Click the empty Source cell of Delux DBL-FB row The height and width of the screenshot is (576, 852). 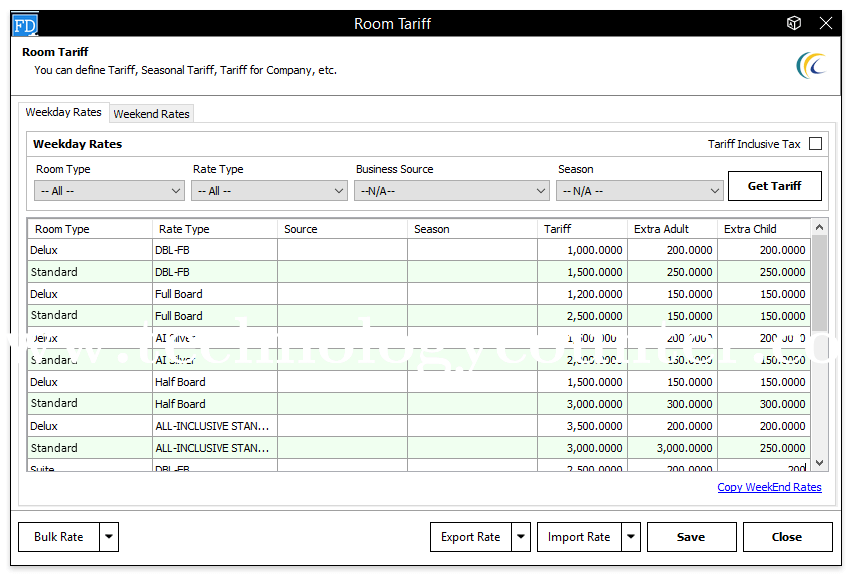click(342, 250)
